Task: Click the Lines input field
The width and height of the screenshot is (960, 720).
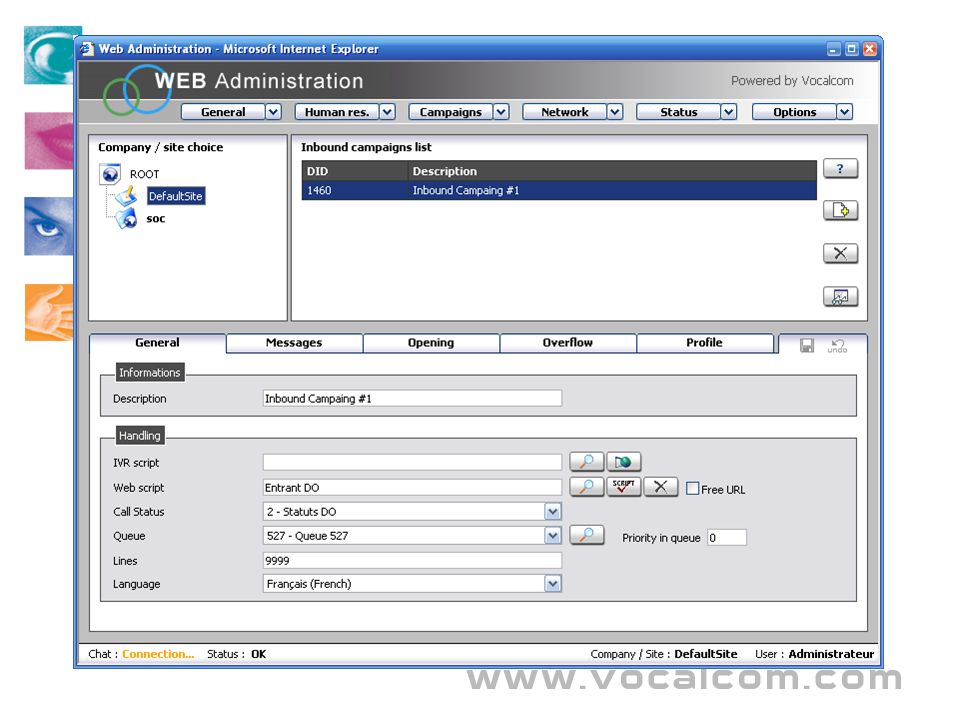Action: click(412, 560)
